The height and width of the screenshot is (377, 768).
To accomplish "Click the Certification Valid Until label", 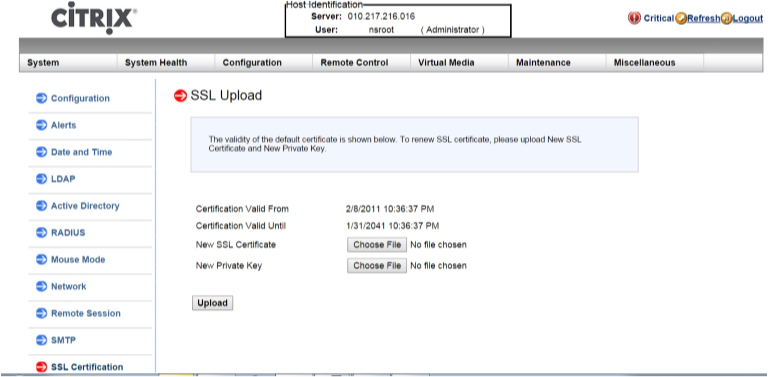I will 240,226.
